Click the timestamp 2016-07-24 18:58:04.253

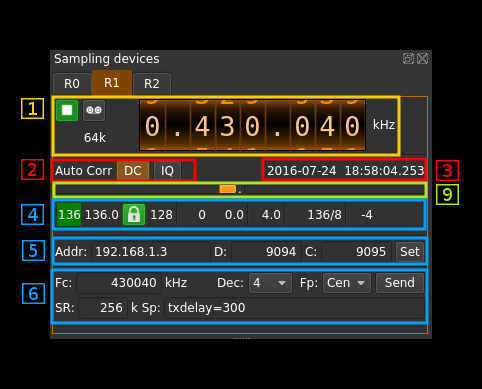[345, 171]
